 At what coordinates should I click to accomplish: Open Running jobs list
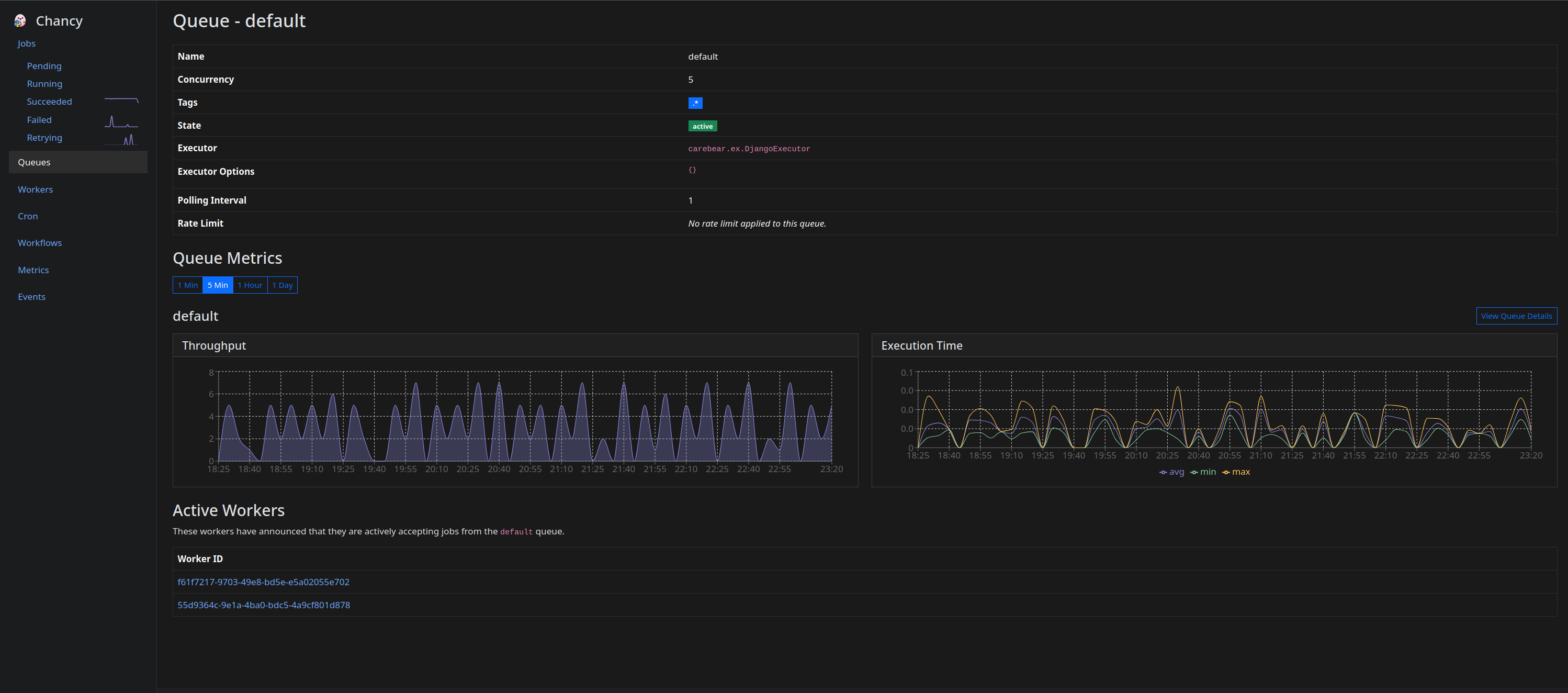coord(44,83)
